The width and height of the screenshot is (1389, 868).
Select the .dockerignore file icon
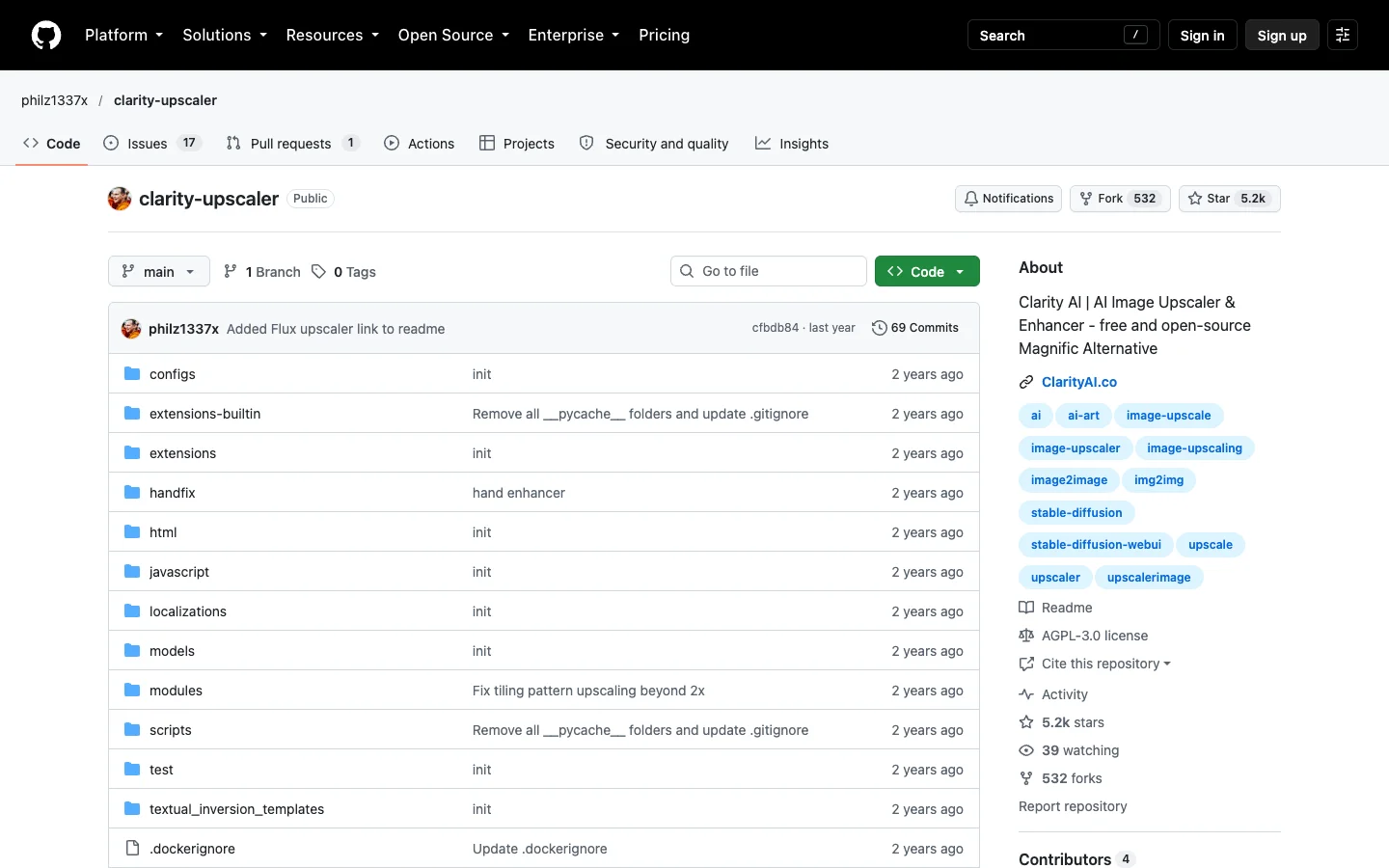pyautogui.click(x=132, y=848)
